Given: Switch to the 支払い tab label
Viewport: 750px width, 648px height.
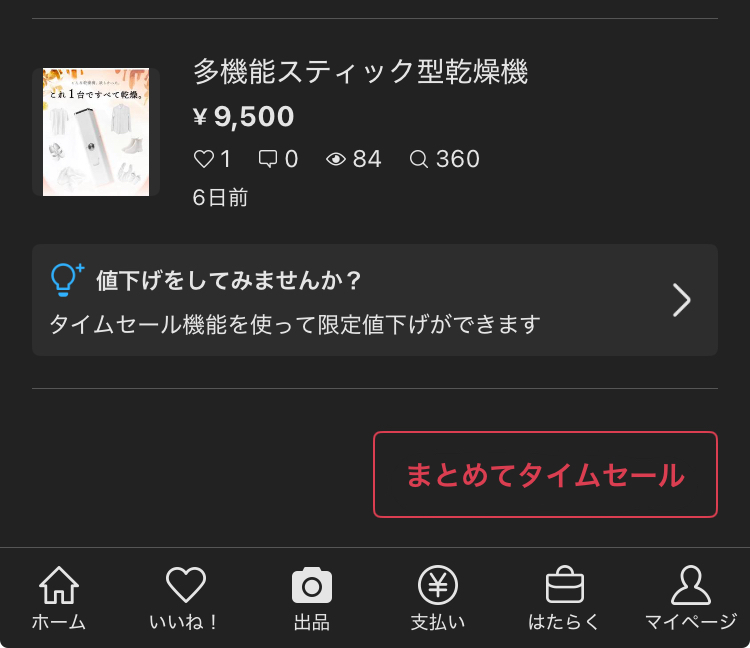Looking at the screenshot, I should [438, 622].
